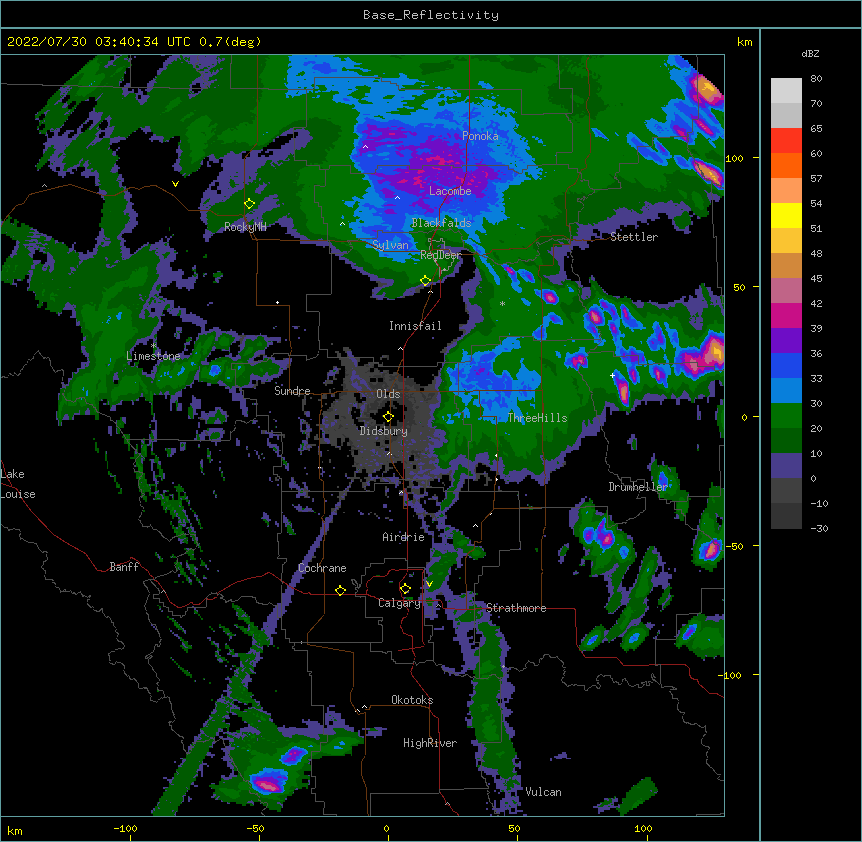The width and height of the screenshot is (862, 842).
Task: Click the Louise label at the left edge
Action: (x=18, y=494)
